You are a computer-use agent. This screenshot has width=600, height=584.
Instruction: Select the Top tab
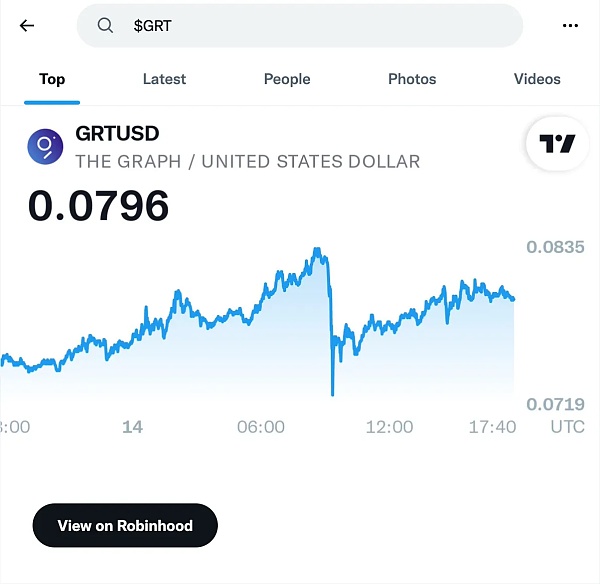(x=52, y=79)
